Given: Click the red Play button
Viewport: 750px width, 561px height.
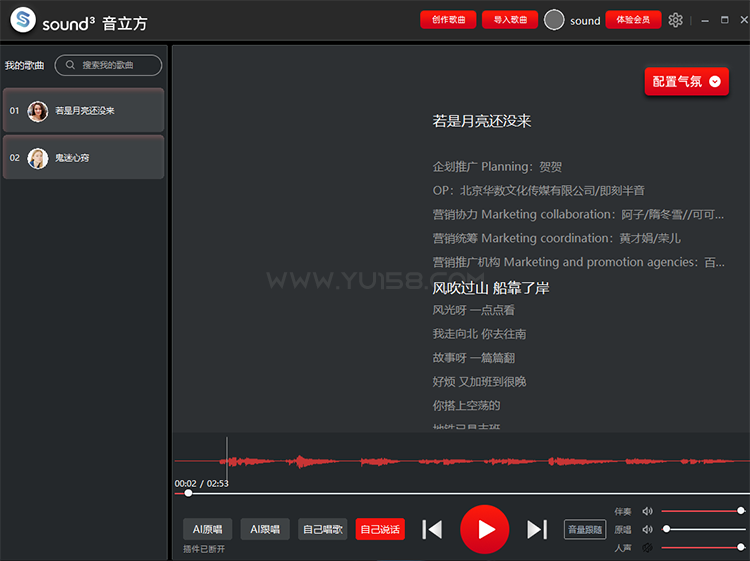Looking at the screenshot, I should [x=485, y=529].
